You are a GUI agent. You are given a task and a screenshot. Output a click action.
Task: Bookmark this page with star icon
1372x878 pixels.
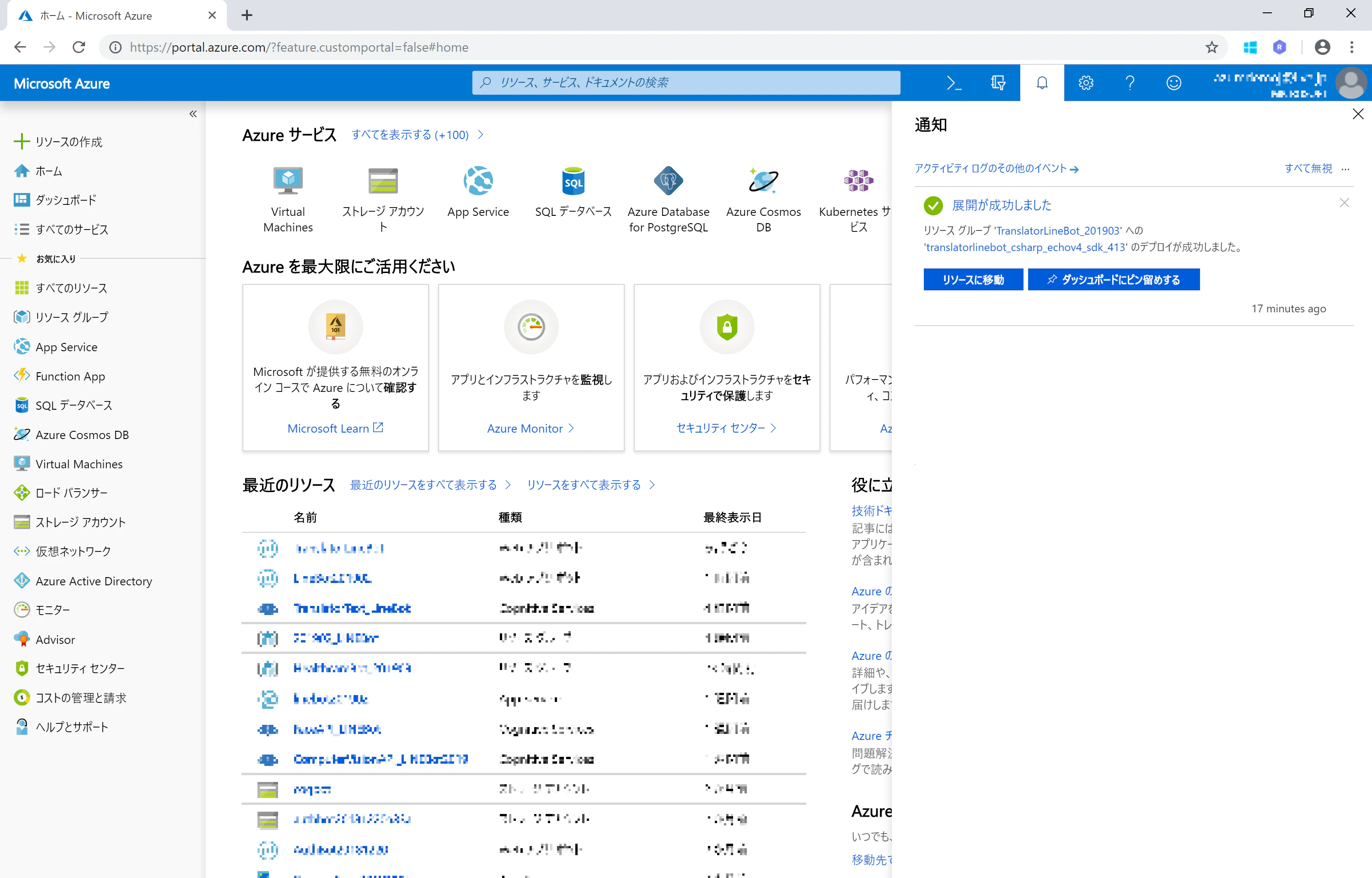click(1212, 47)
